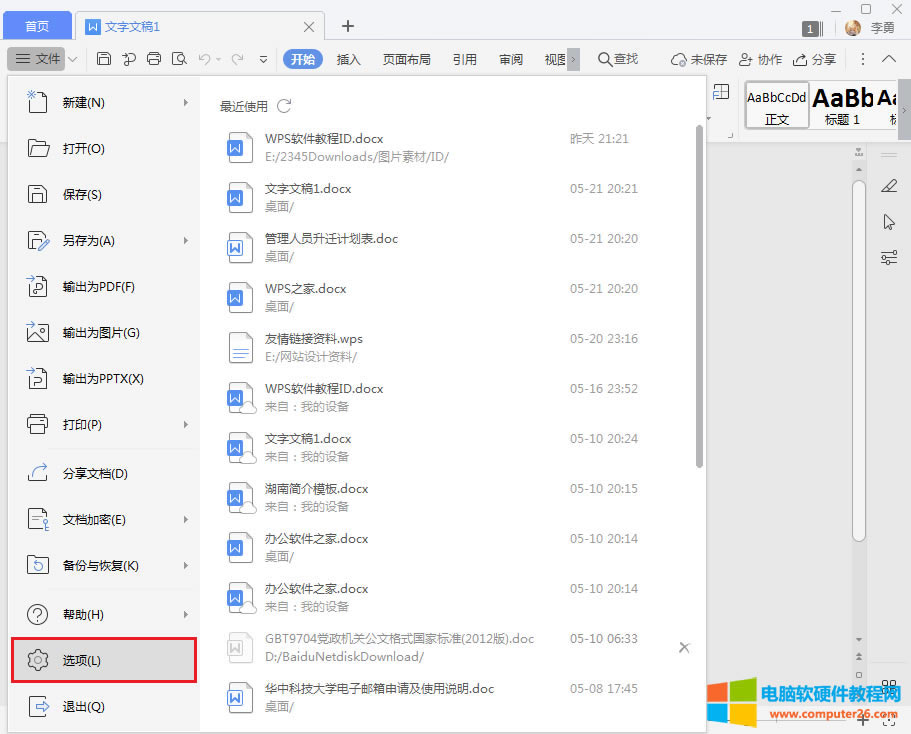Switch to the 插入 ribbon tab
This screenshot has height=734, width=911.
point(349,59)
